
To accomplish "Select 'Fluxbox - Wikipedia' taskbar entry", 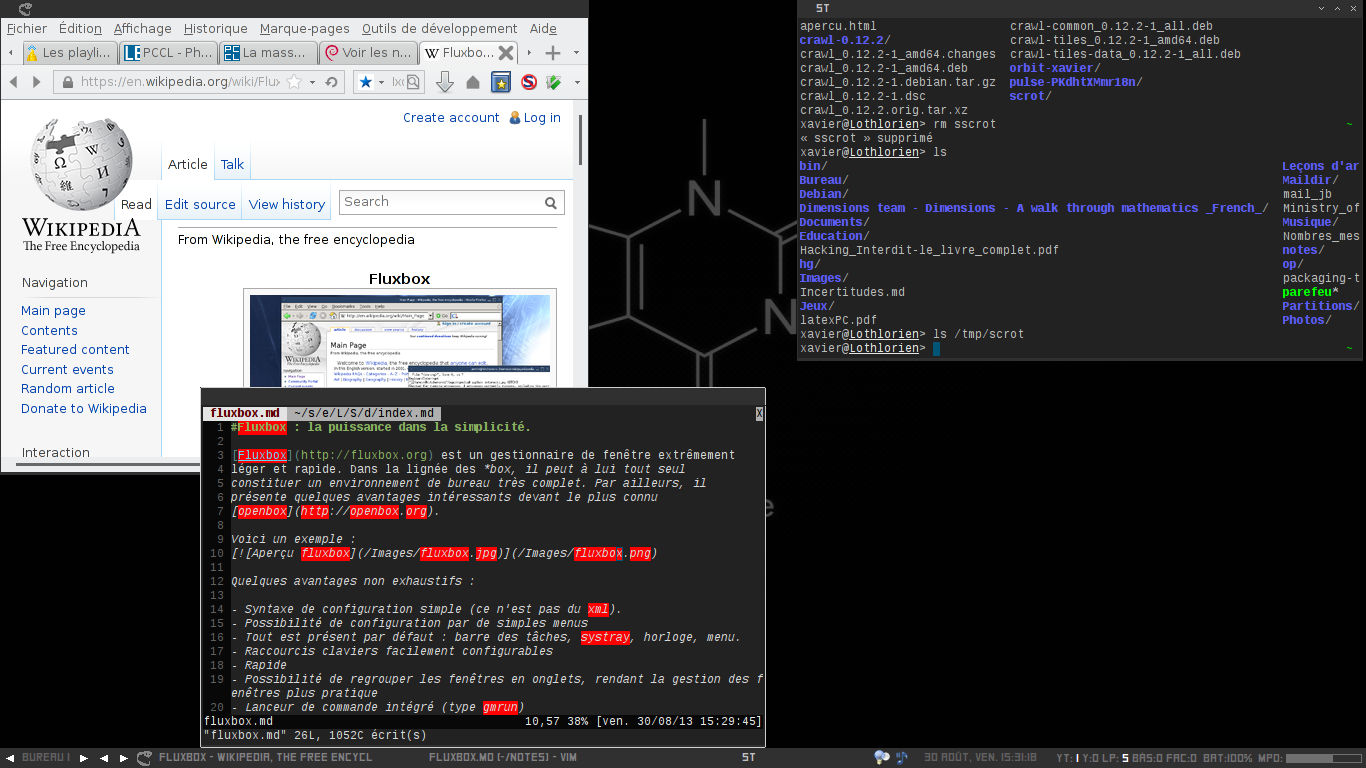I will click(265, 757).
